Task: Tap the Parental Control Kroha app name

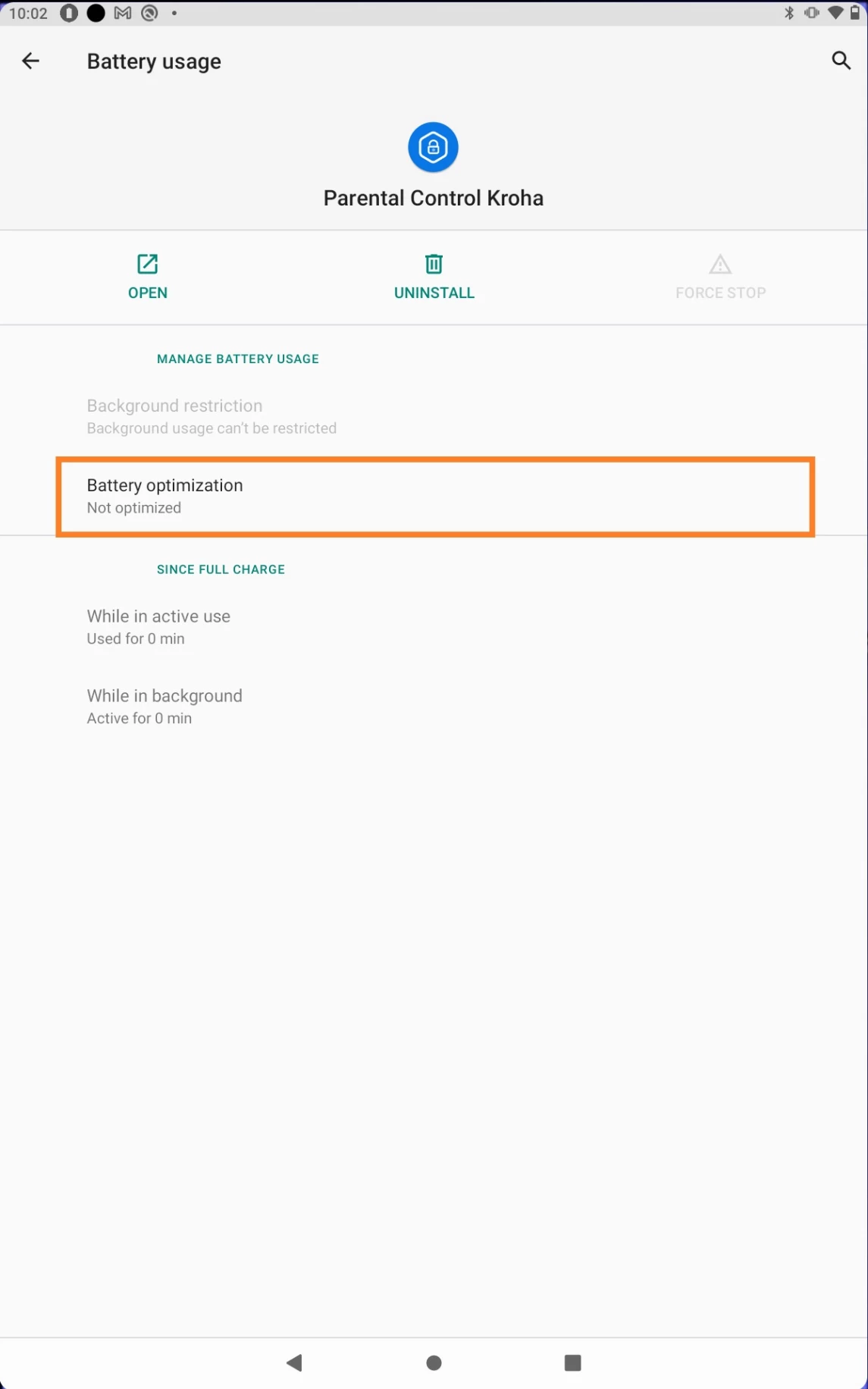Action: [x=434, y=198]
